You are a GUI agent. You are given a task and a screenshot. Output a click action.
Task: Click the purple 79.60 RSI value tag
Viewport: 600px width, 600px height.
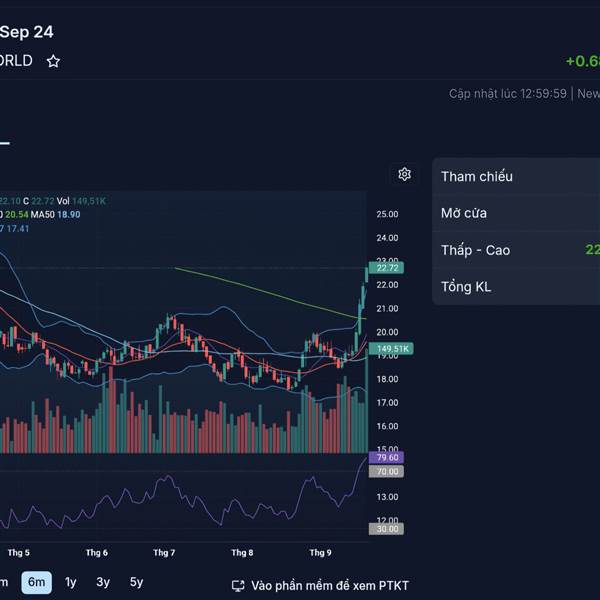387,457
